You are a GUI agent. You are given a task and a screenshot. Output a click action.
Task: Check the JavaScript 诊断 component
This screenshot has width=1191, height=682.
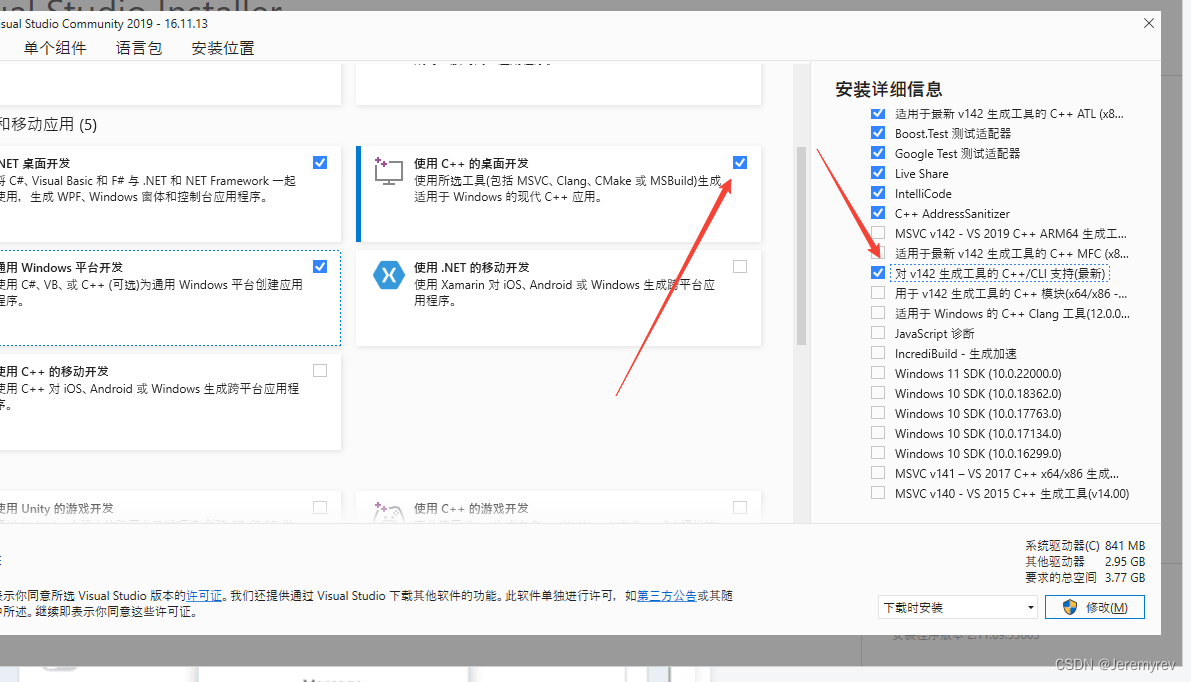(x=878, y=333)
